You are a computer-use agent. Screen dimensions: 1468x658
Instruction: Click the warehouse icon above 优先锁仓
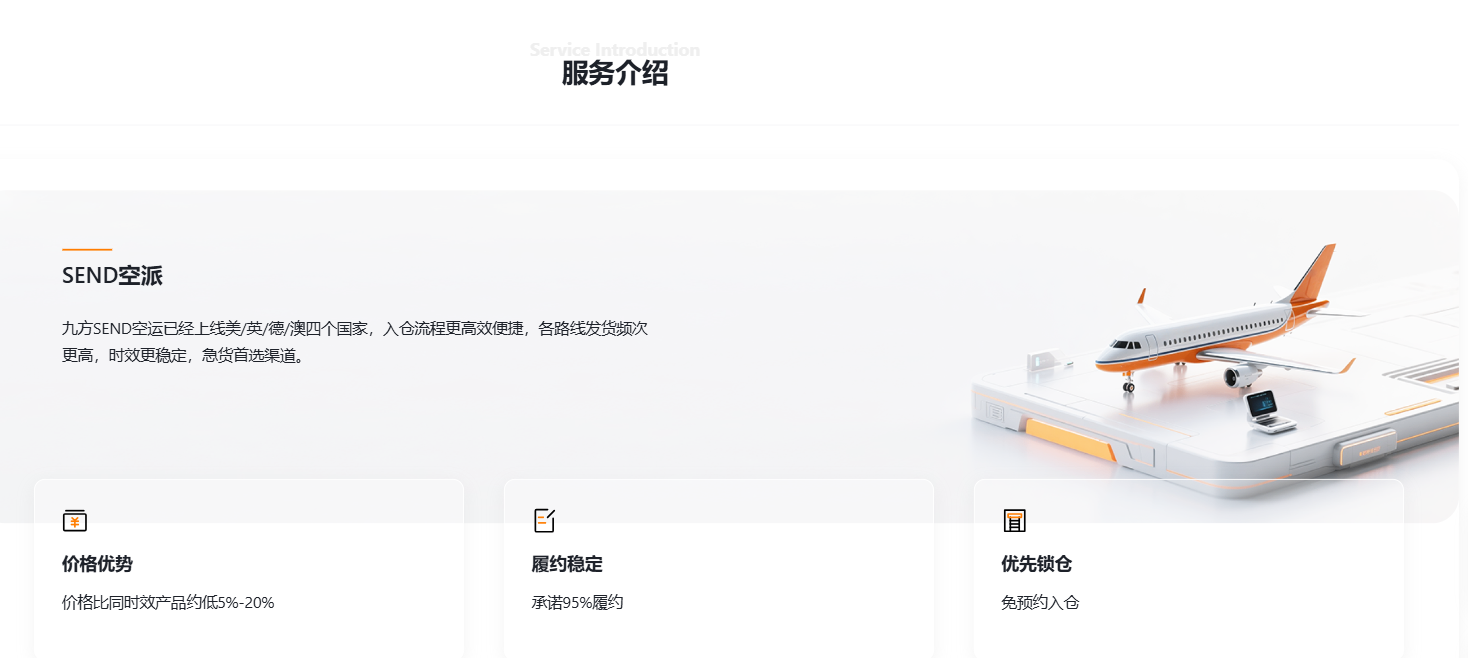coord(1014,520)
